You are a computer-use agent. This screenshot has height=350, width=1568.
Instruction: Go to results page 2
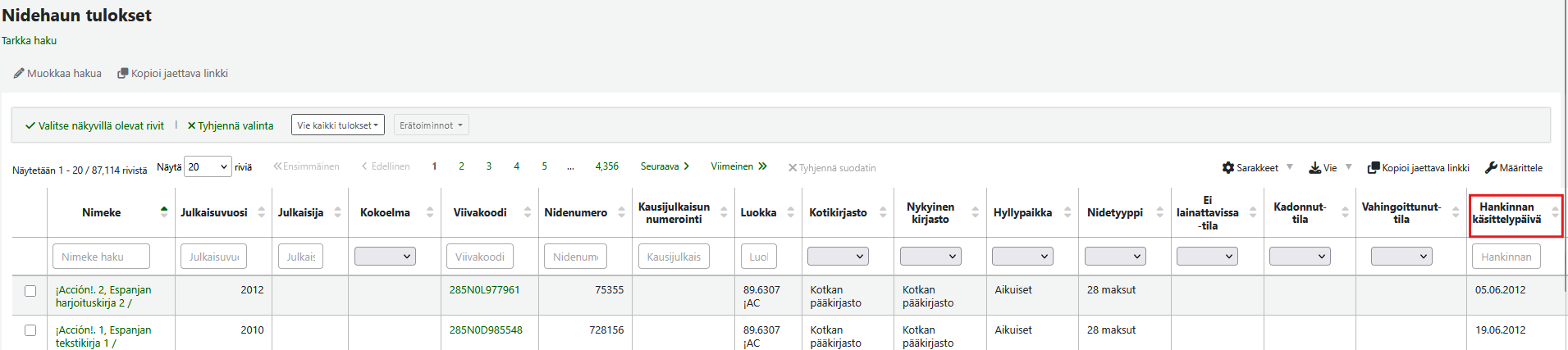[x=461, y=166]
